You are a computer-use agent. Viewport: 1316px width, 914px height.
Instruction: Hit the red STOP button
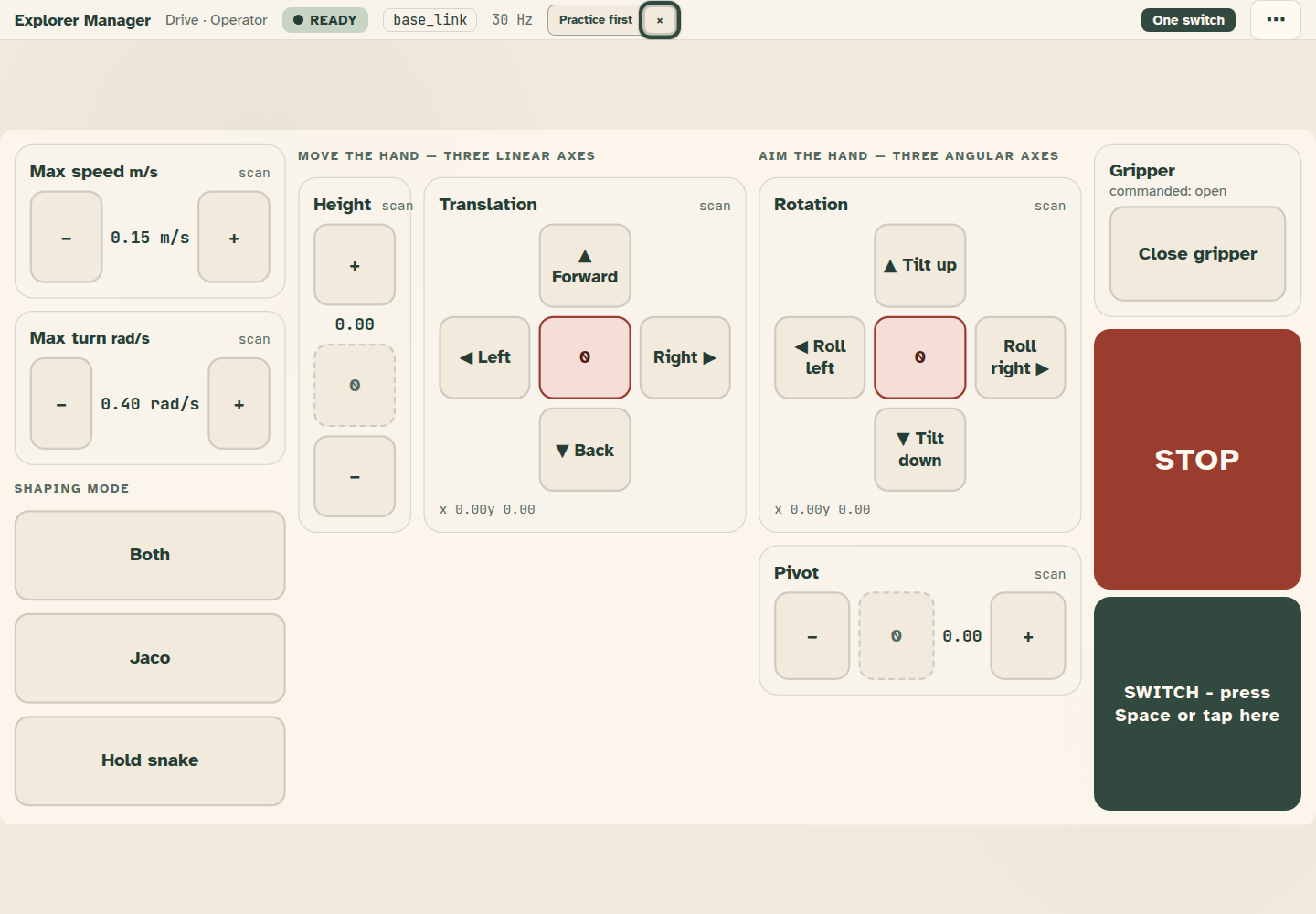point(1197,459)
